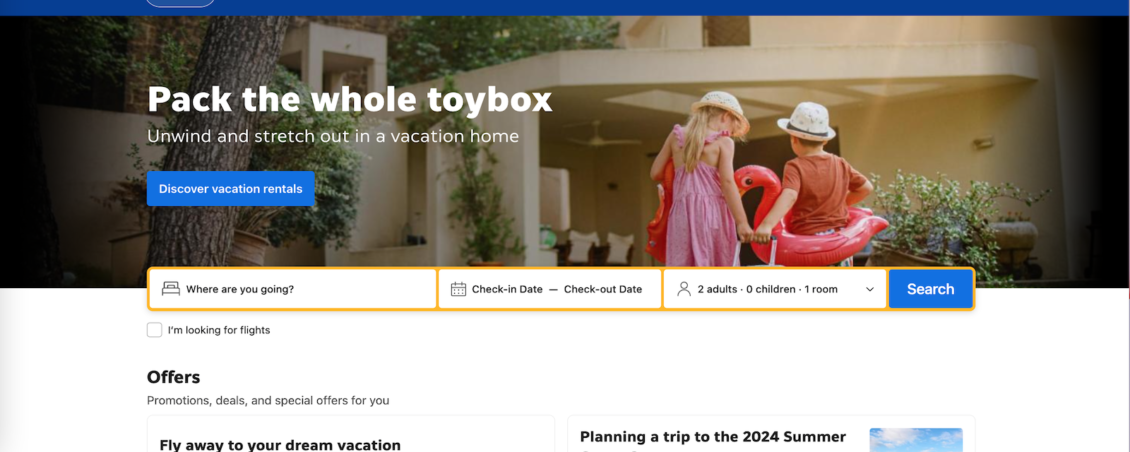Click the person icon in guests selector

point(684,289)
